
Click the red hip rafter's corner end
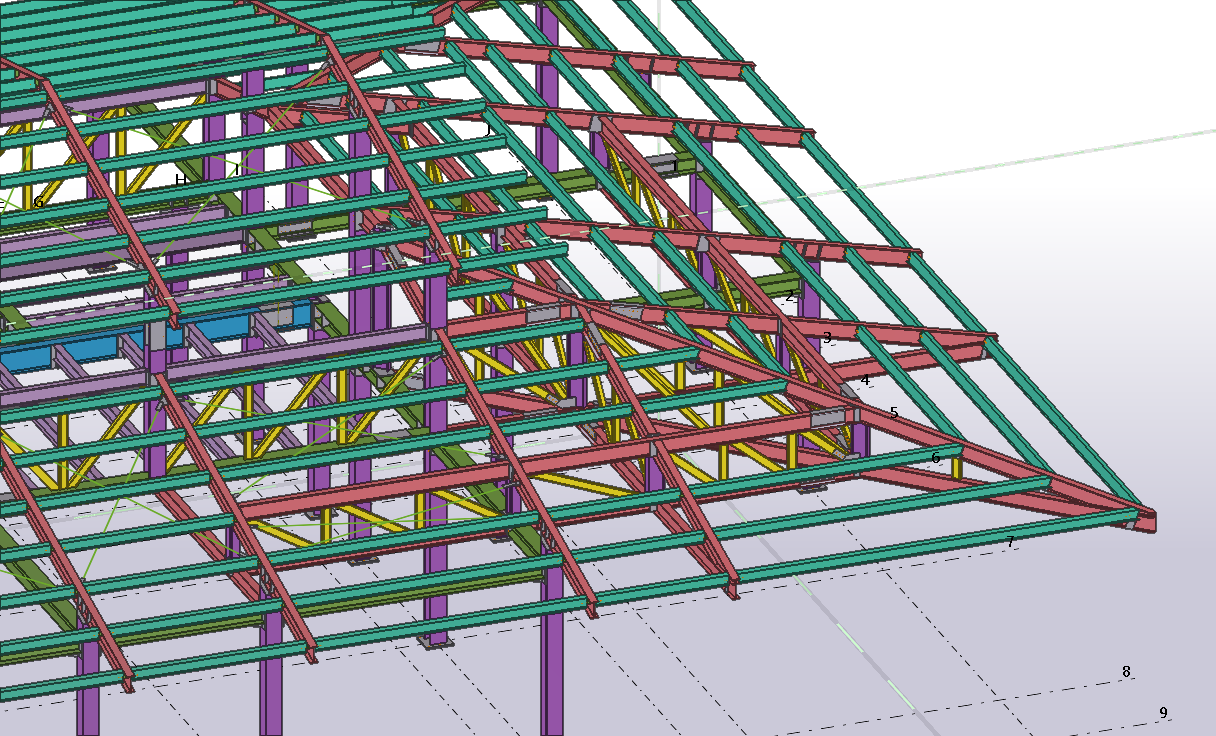[x=1146, y=521]
